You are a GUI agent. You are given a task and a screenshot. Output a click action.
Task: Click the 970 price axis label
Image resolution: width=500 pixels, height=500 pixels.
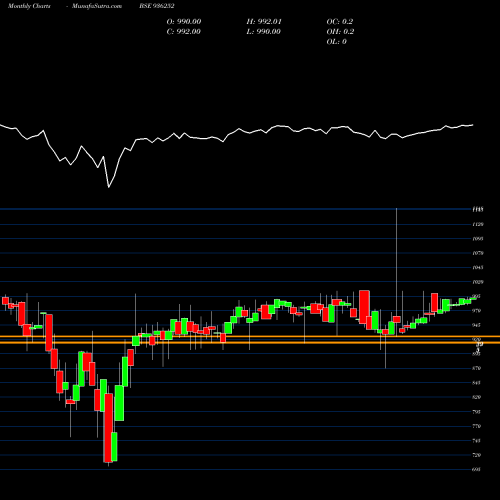coord(477,311)
